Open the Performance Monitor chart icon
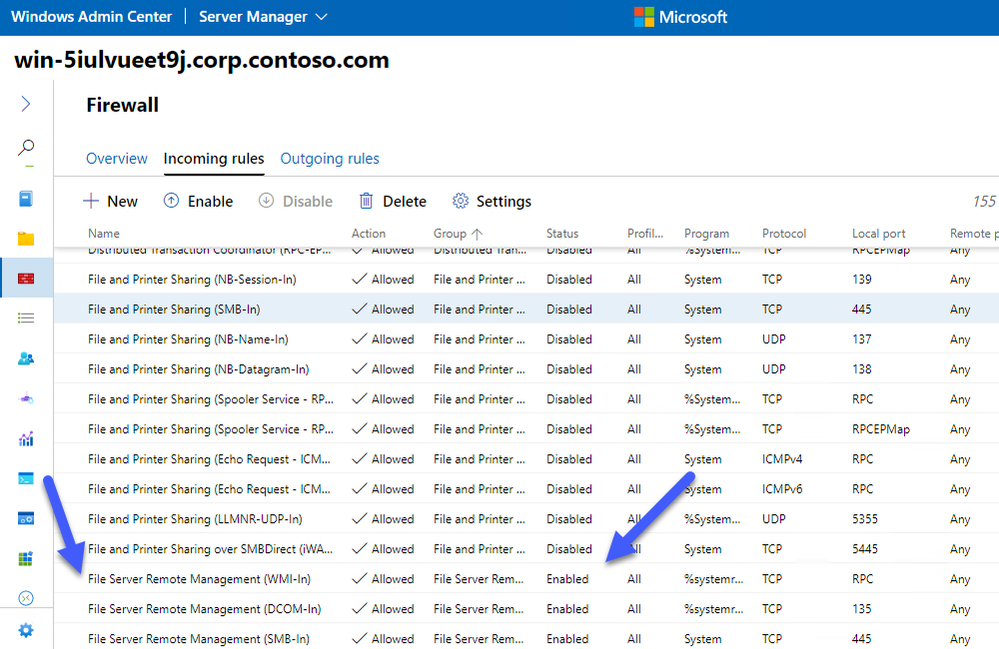The width and height of the screenshot is (999, 649). point(25,439)
